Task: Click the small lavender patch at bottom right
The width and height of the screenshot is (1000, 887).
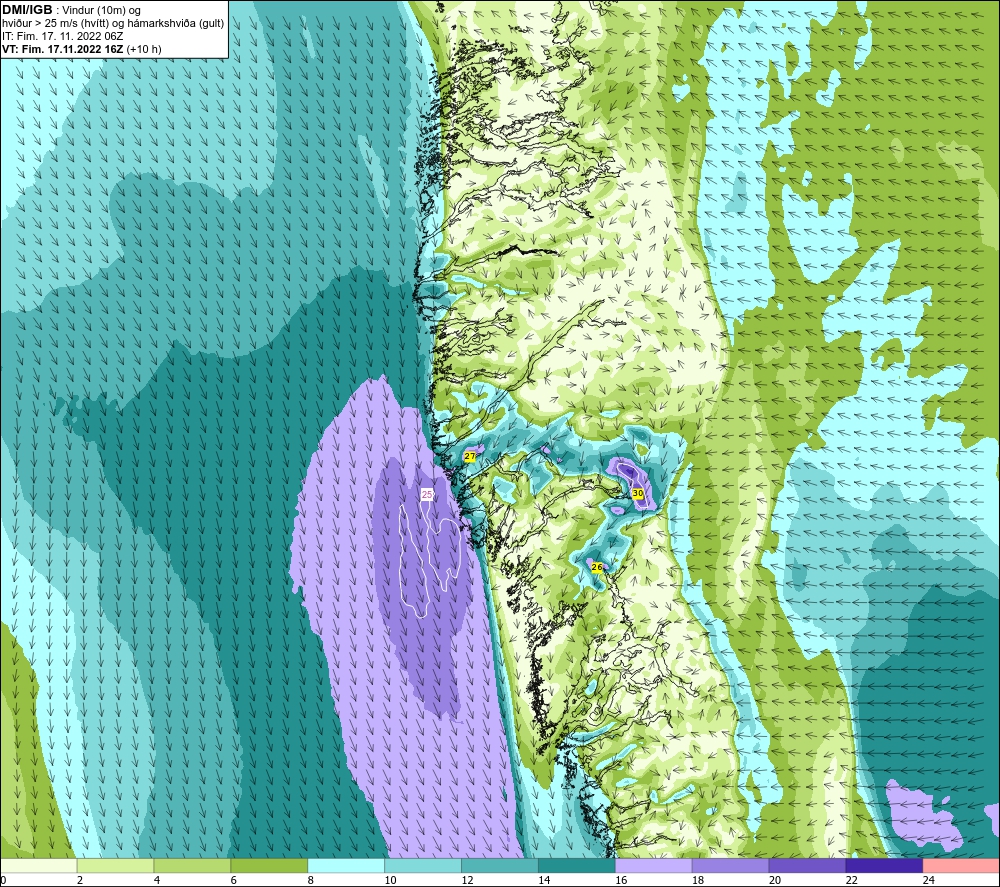Action: (923, 817)
